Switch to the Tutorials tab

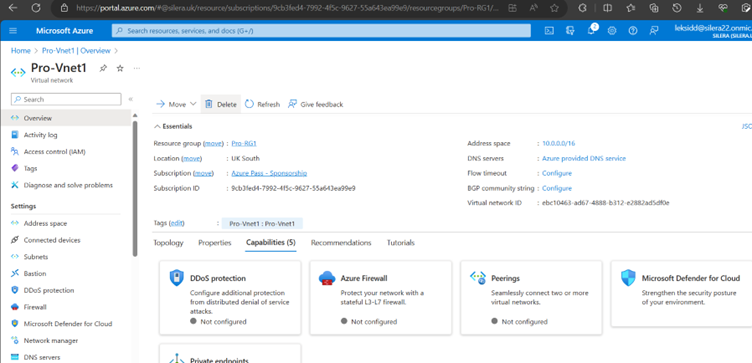(400, 243)
